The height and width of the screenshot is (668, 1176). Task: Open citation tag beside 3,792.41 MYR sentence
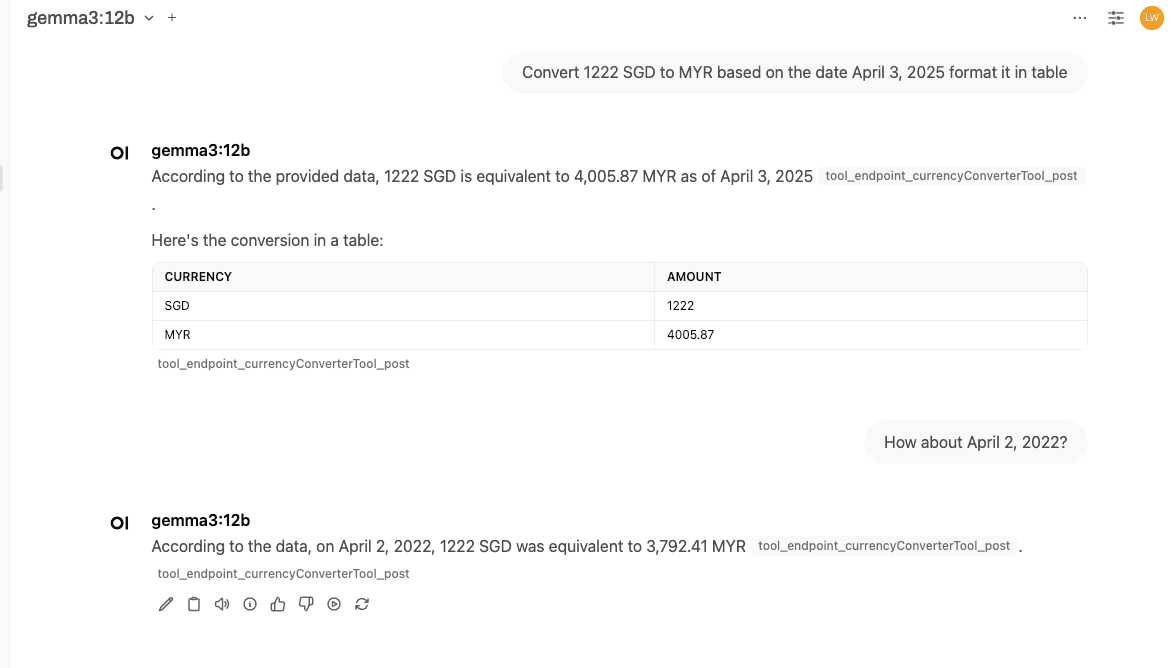[884, 546]
